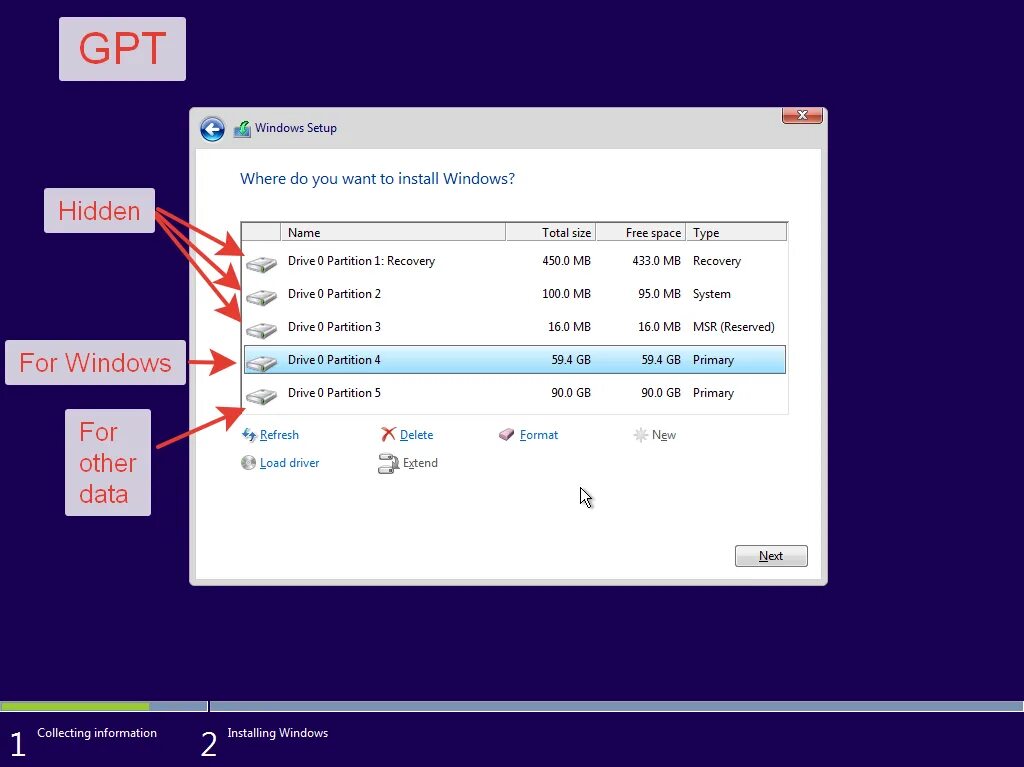Click the Installing Windows step label
This screenshot has height=767, width=1024.
(x=278, y=733)
